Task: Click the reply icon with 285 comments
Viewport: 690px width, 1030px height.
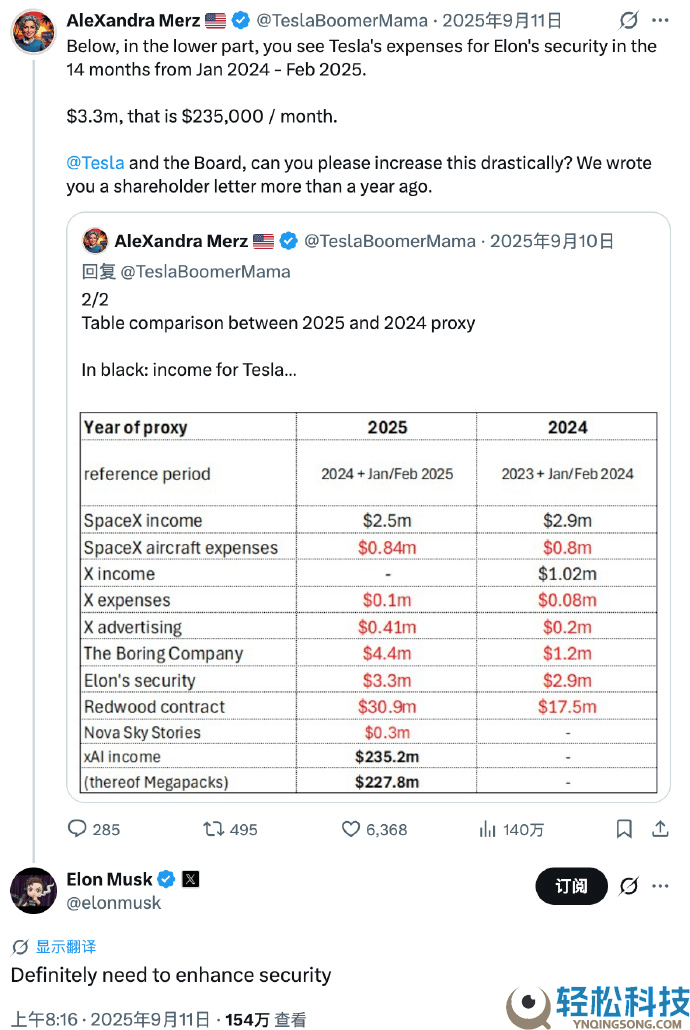Action: (78, 828)
